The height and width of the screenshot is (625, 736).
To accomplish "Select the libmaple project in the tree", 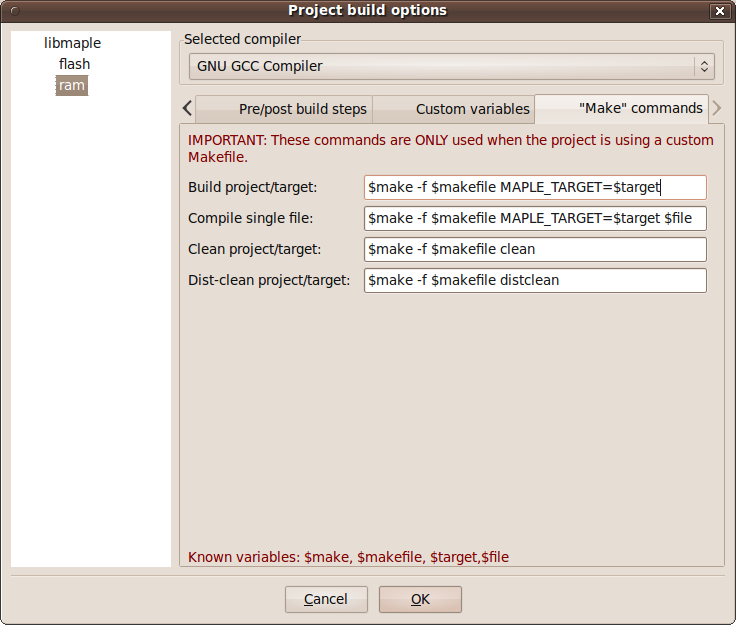I will coord(72,43).
